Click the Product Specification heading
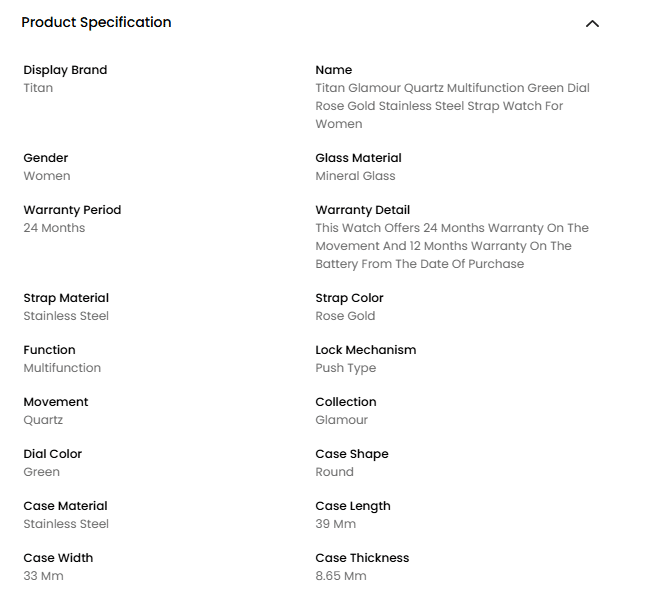This screenshot has height=599, width=653. click(x=96, y=22)
